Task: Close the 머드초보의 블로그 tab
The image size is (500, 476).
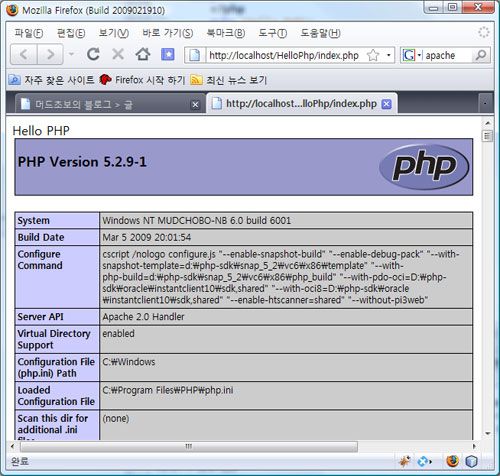Action: [195, 105]
